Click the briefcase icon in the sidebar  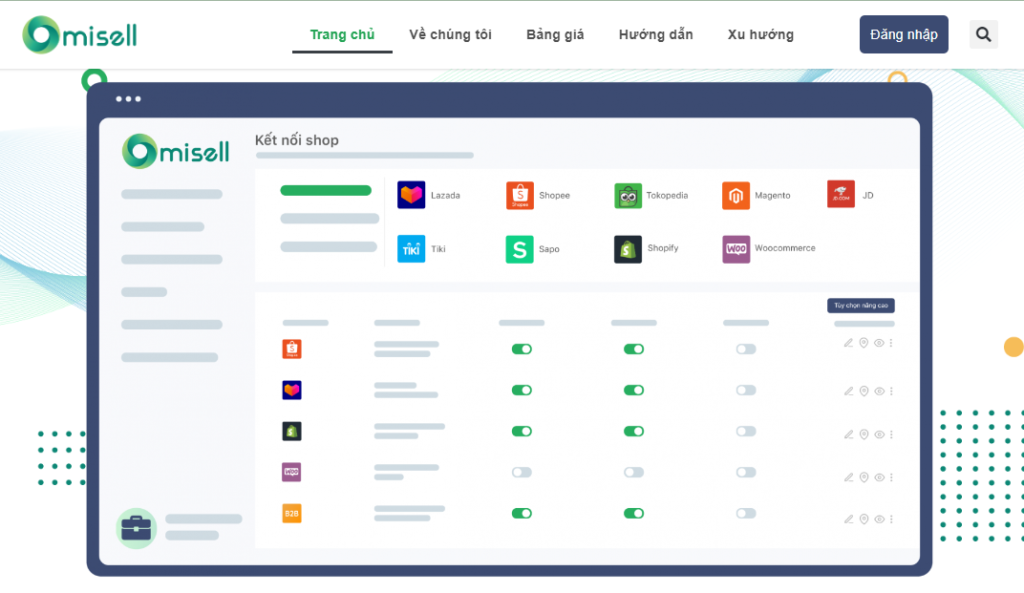[x=136, y=528]
